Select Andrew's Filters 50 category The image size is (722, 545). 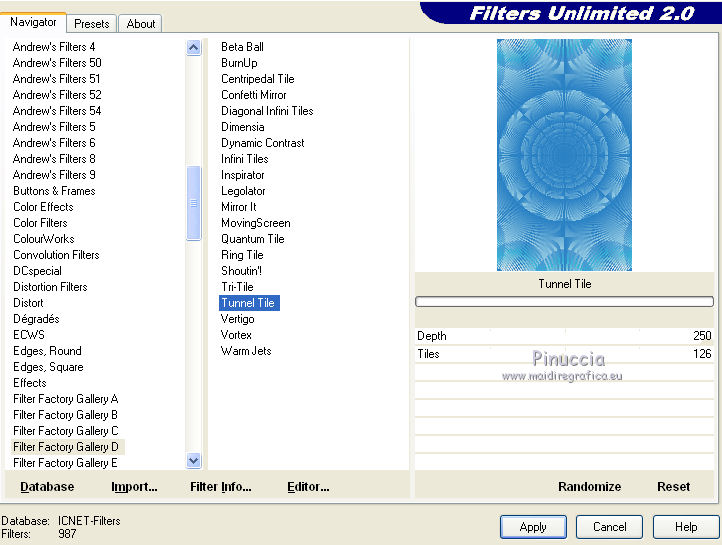pyautogui.click(x=57, y=63)
